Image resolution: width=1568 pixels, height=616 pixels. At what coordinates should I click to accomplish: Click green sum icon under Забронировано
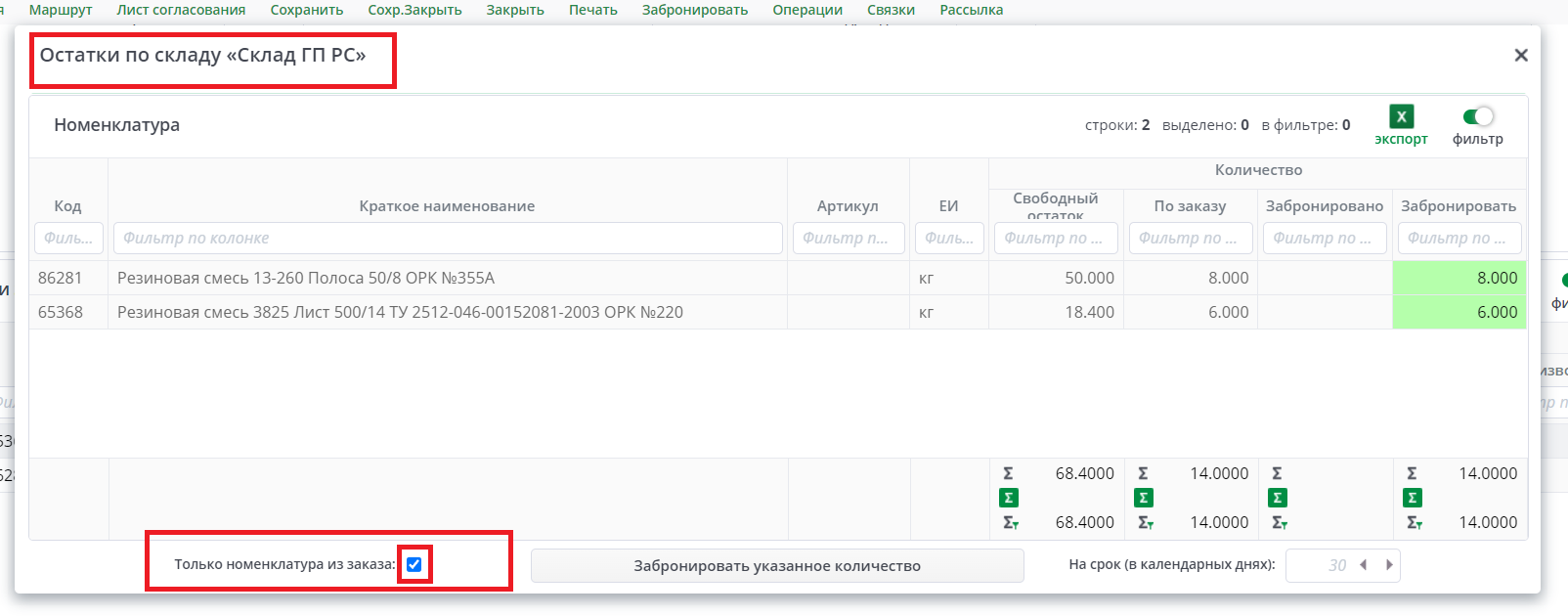coord(1277,498)
